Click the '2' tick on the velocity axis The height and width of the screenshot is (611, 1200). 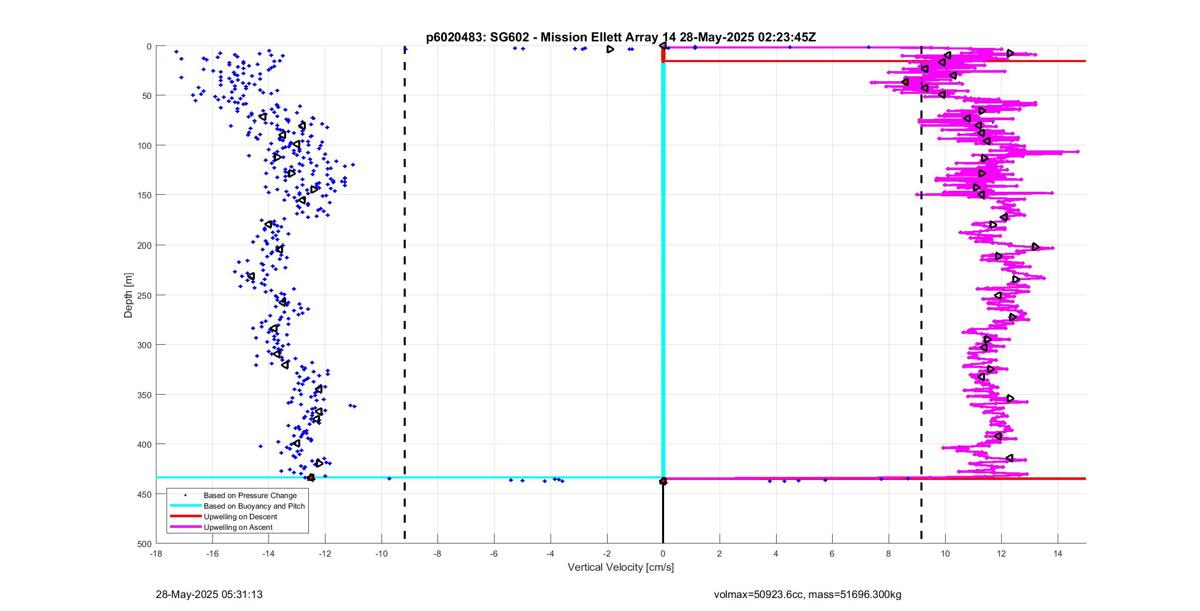pyautogui.click(x=719, y=552)
